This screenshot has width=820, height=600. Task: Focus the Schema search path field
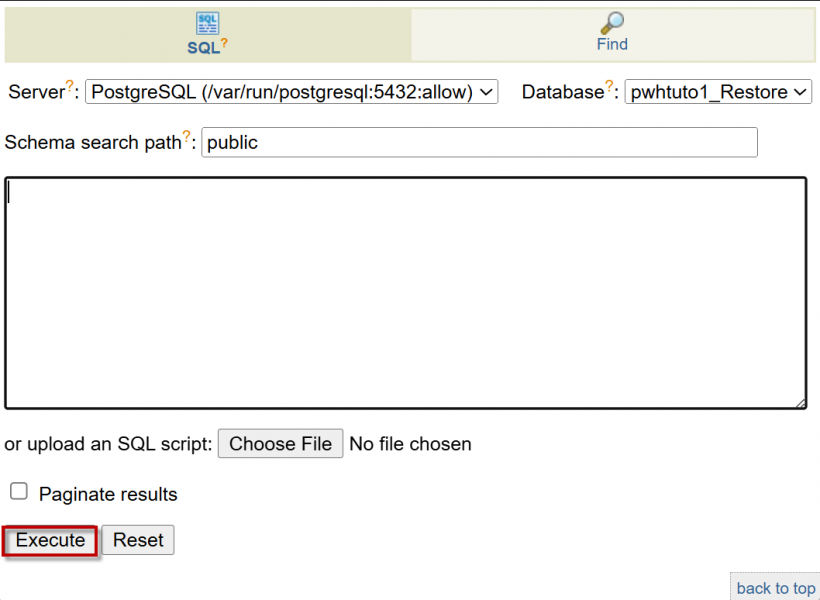(x=479, y=142)
